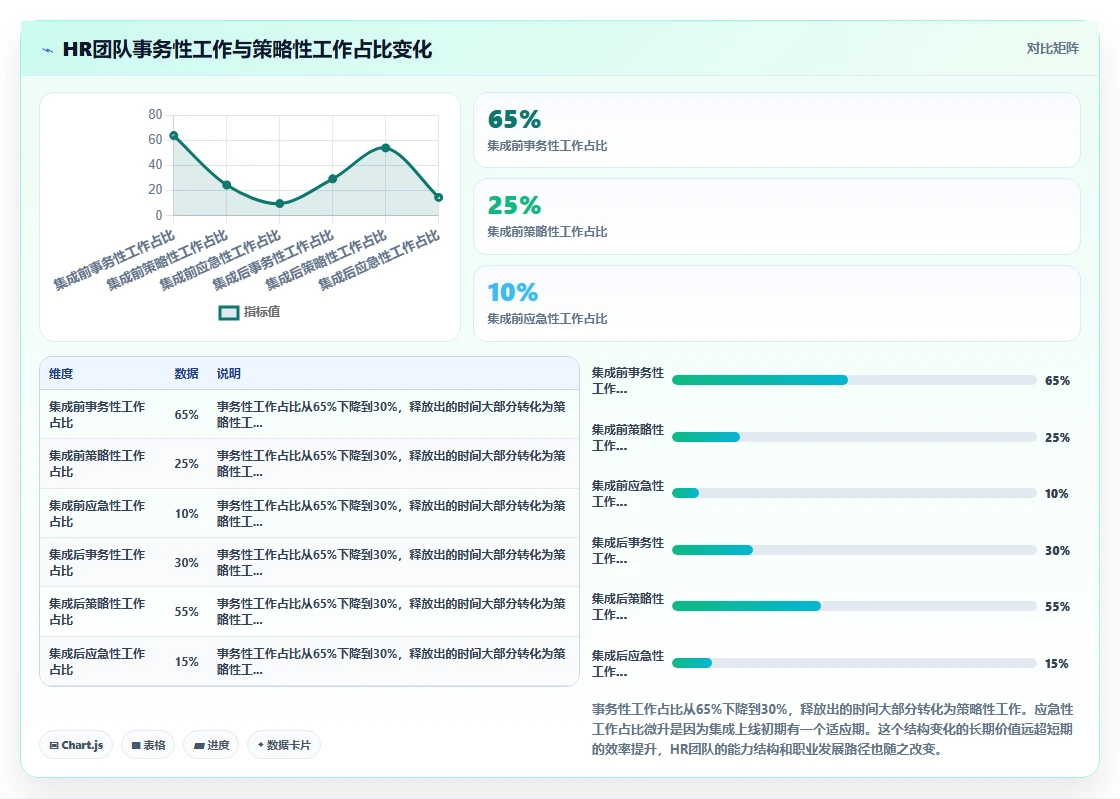Screen dimensions: 1120x799
Task: Click the lightning icon beside the HR title
Action: 48,50
